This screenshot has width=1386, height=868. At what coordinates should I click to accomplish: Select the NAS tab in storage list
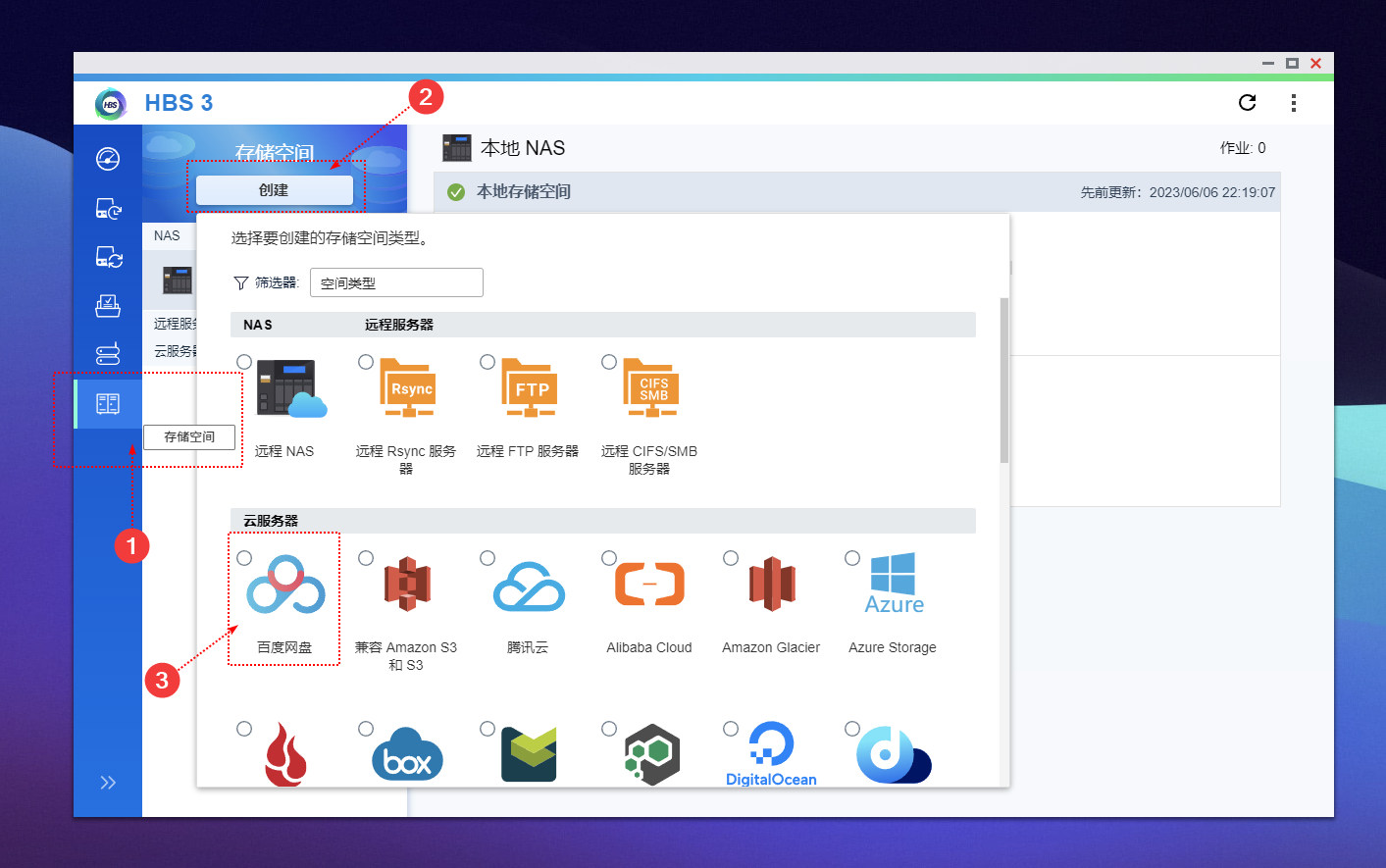tap(167, 236)
